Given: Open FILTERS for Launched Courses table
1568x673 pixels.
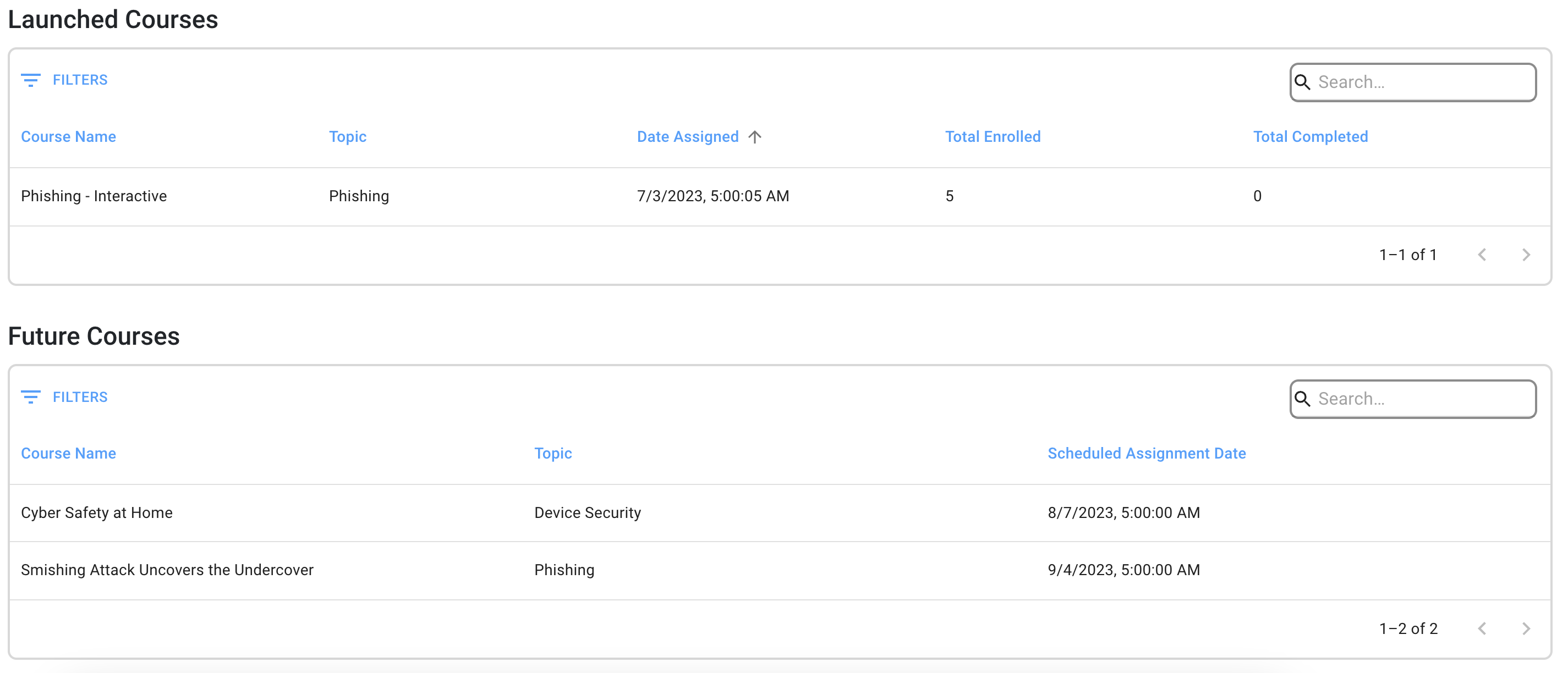Looking at the screenshot, I should coord(80,80).
